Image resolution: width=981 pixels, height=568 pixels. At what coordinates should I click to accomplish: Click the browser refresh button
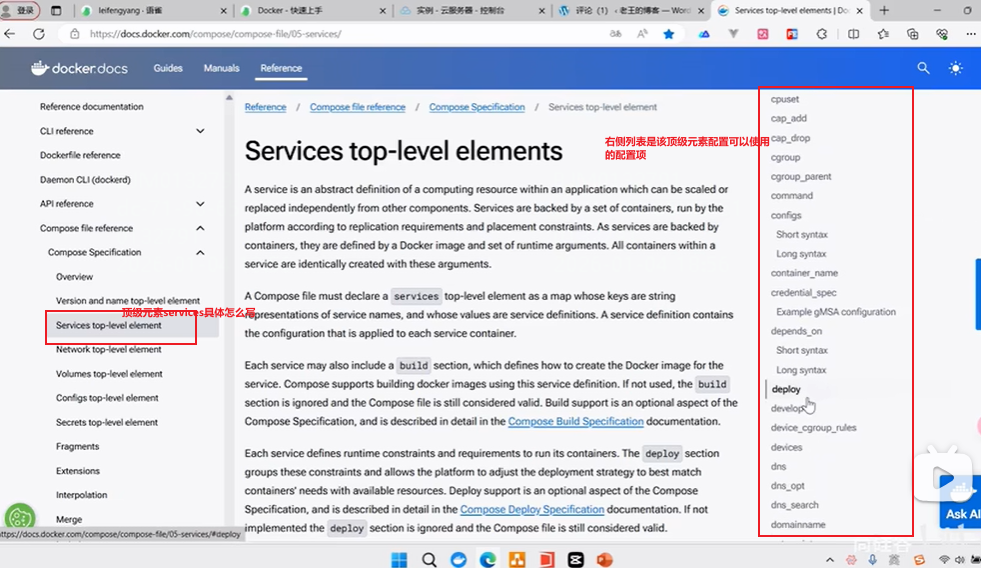coord(39,34)
